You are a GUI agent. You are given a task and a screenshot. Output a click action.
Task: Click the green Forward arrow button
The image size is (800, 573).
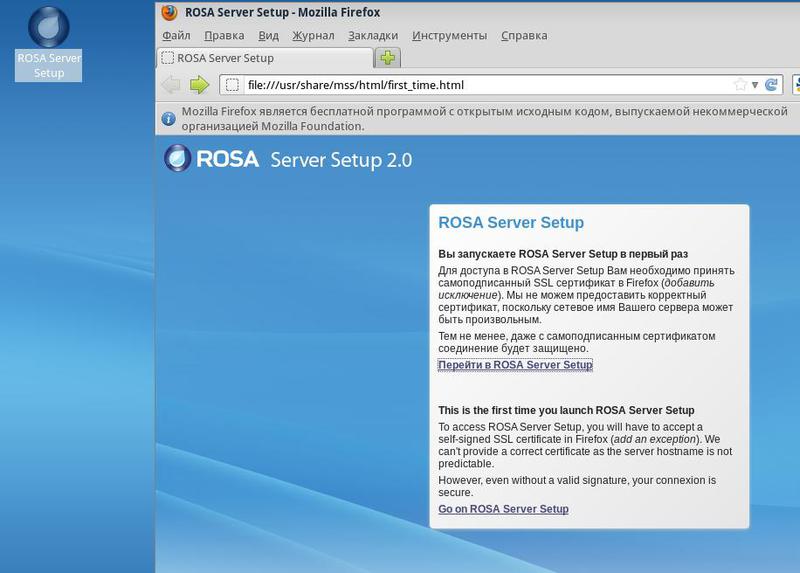(199, 85)
